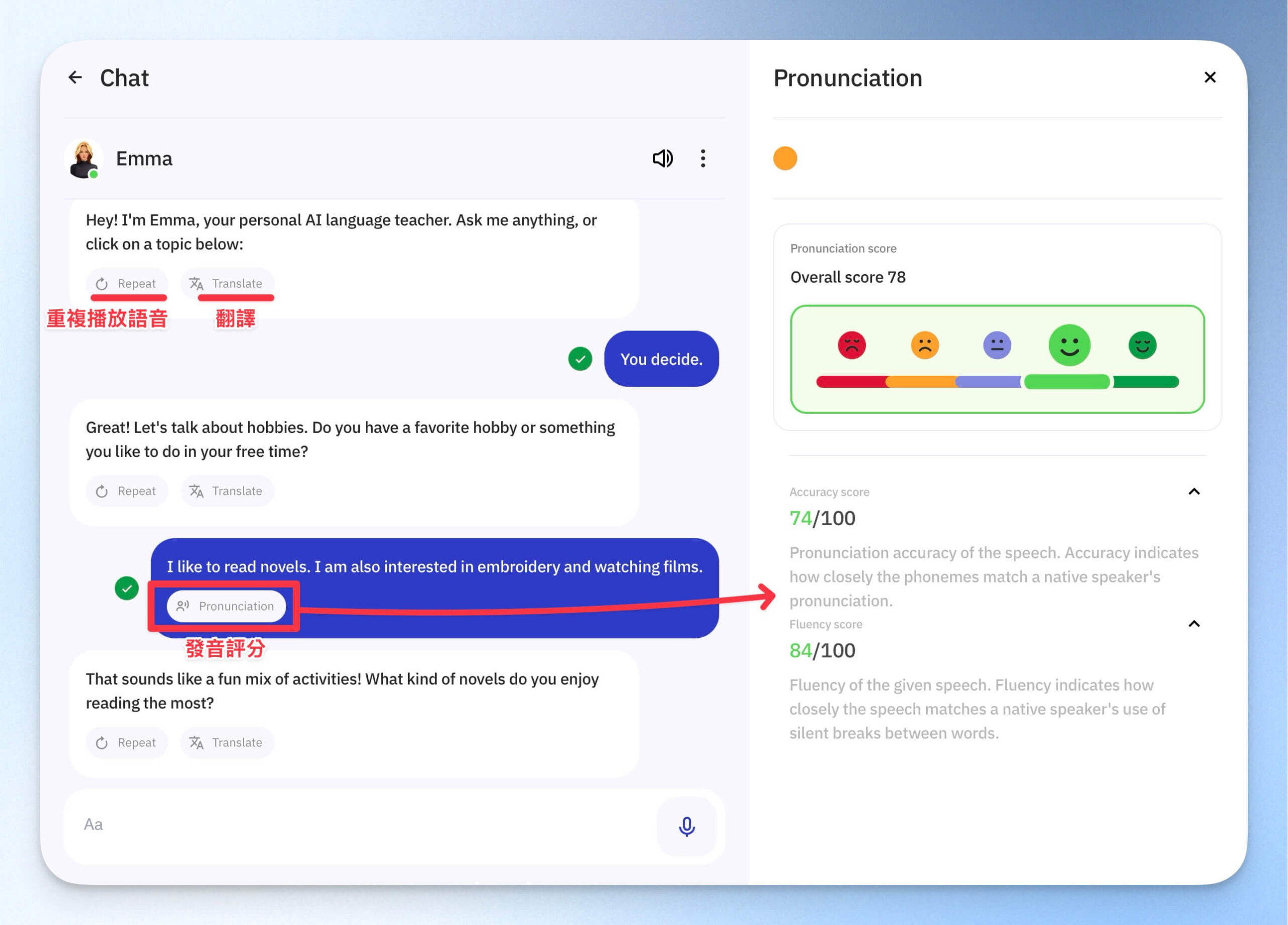
Task: Click Repeat under the fun mix of activities message
Action: [x=126, y=742]
